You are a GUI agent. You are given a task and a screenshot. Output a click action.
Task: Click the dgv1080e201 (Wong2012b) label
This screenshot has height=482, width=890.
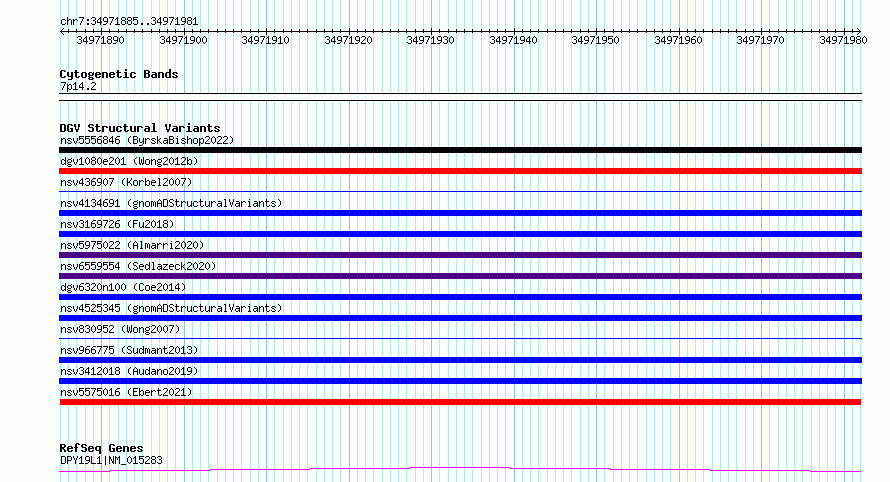click(129, 161)
